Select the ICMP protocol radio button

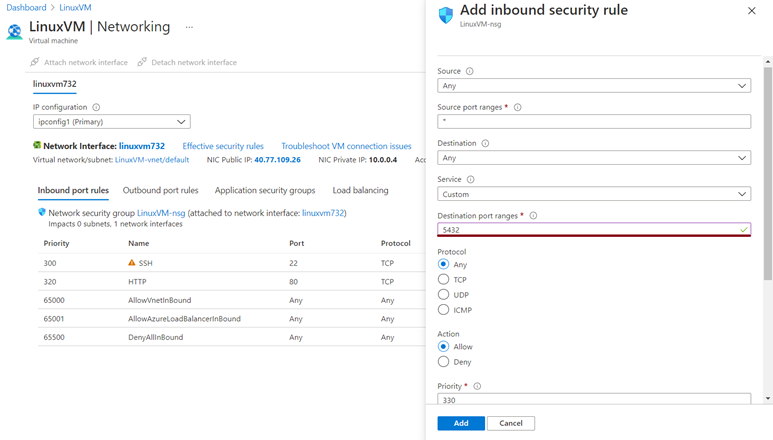tap(443, 310)
